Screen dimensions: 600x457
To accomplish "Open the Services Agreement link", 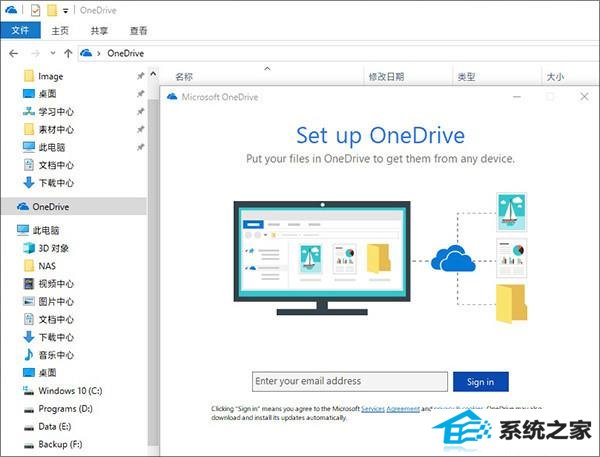I will tap(390, 409).
